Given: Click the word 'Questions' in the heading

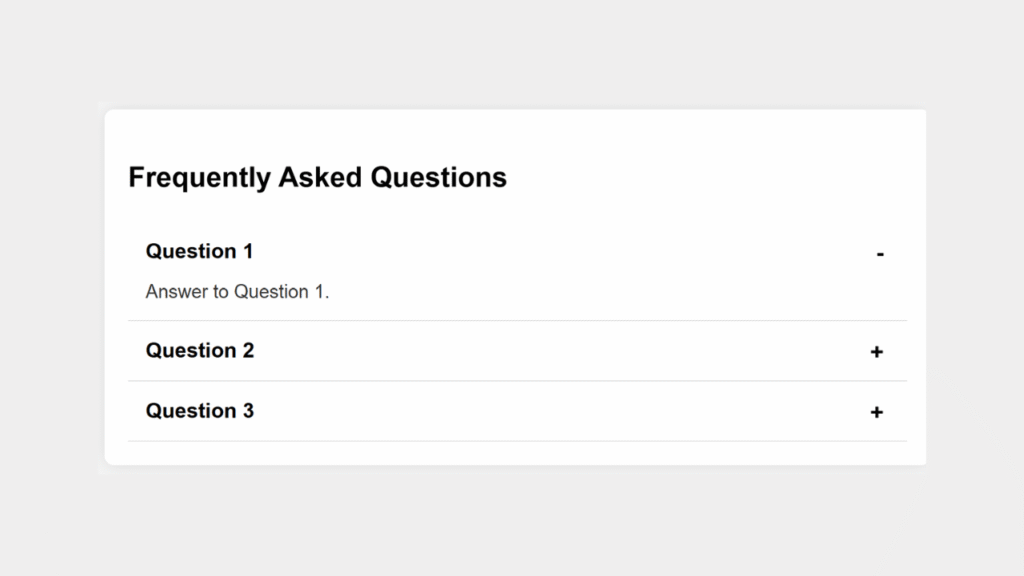Looking at the screenshot, I should pyautogui.click(x=438, y=178).
